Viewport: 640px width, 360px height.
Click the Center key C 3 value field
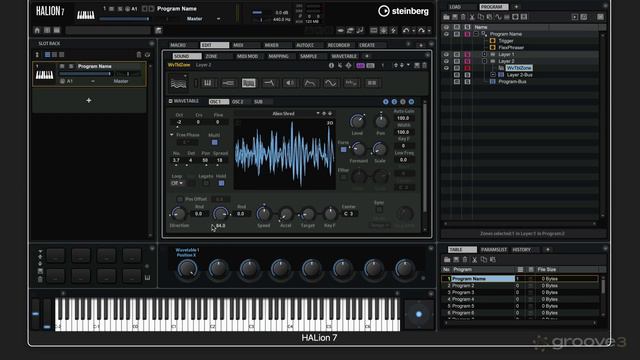click(x=349, y=214)
